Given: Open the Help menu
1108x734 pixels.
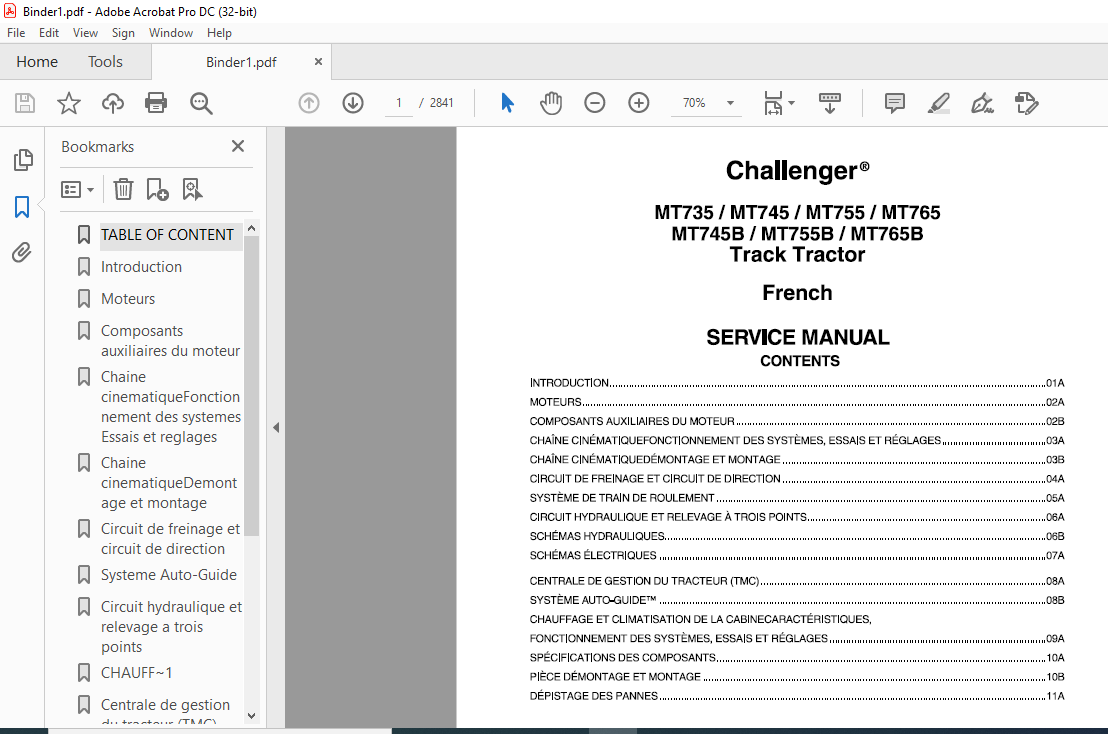Looking at the screenshot, I should coord(219,32).
